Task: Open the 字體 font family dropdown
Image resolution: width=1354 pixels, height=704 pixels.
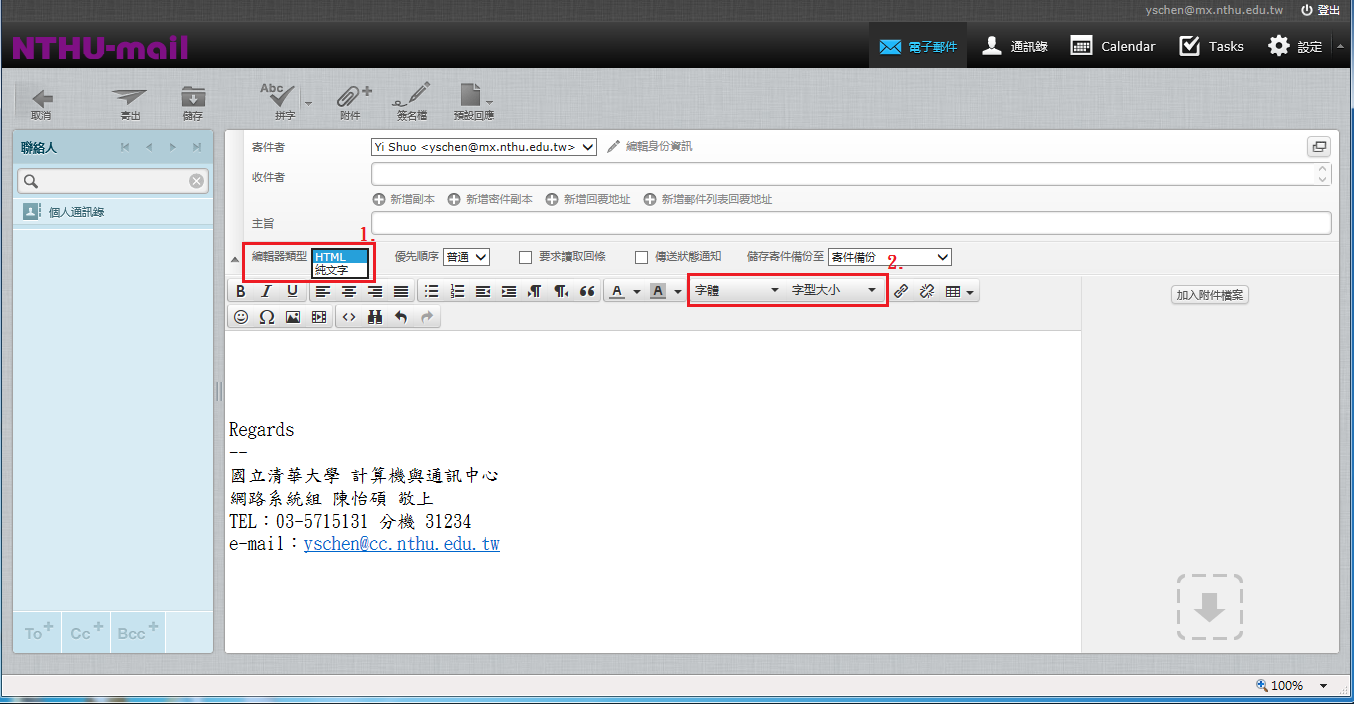Action: [736, 290]
